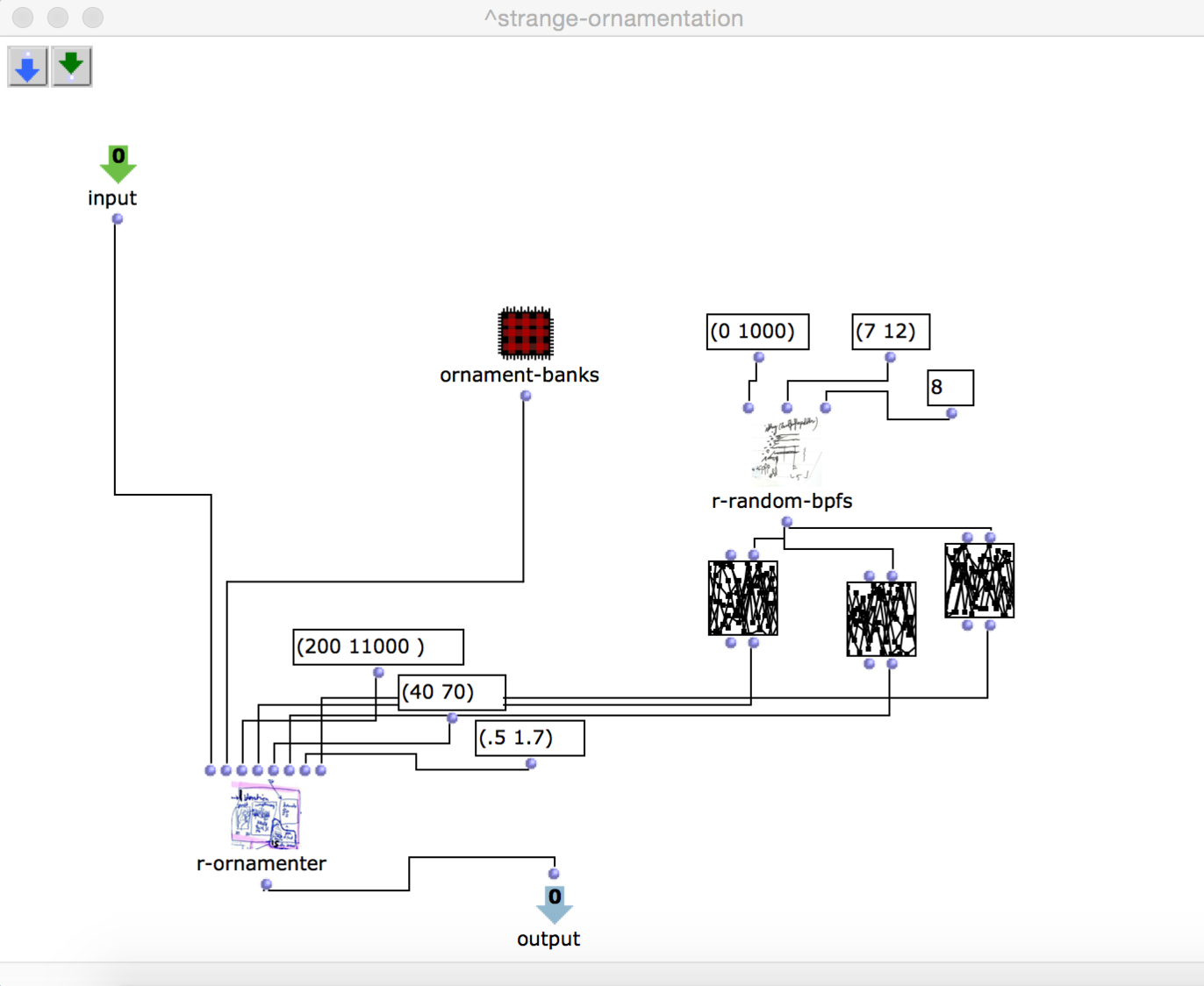Select the blue output arrow icon
1204x986 pixels.
[x=555, y=904]
